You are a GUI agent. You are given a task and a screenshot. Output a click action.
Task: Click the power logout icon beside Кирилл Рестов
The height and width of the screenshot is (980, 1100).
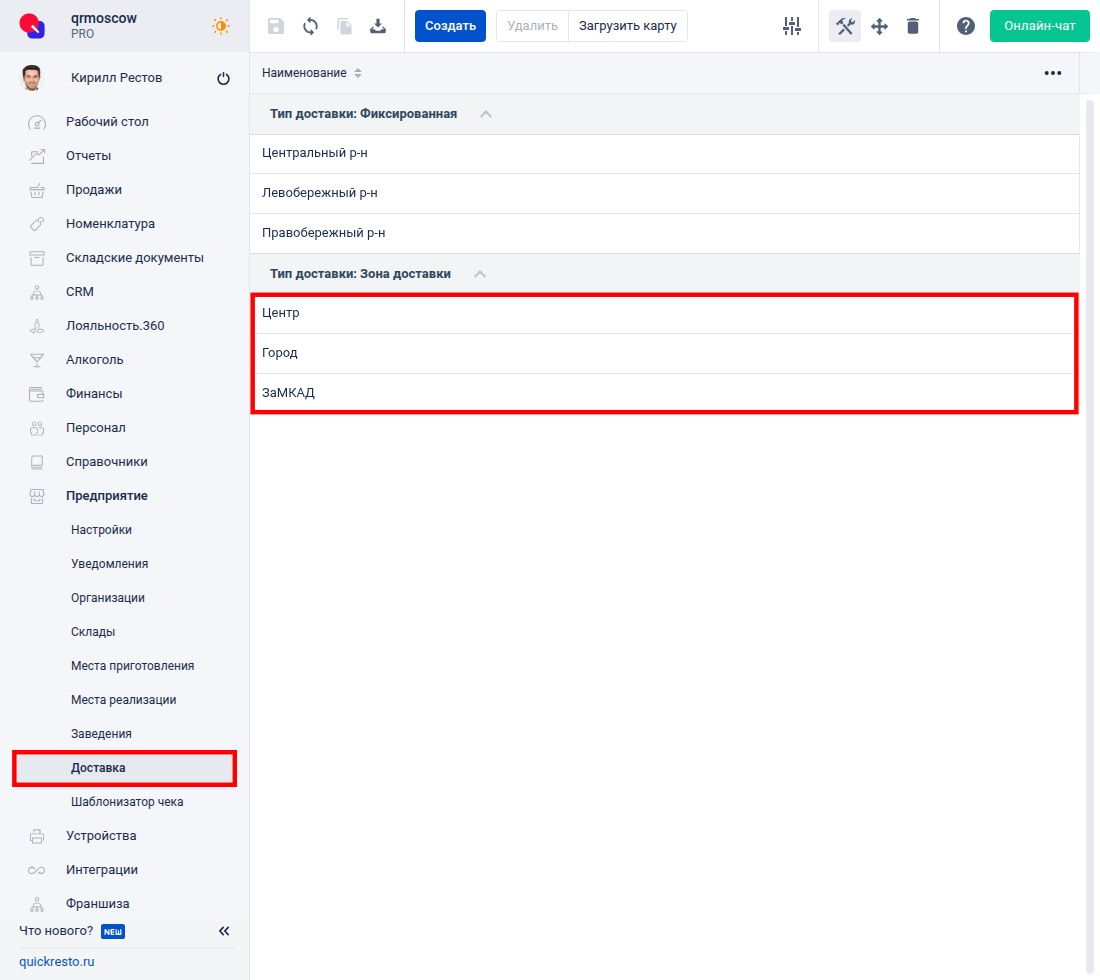click(x=223, y=79)
